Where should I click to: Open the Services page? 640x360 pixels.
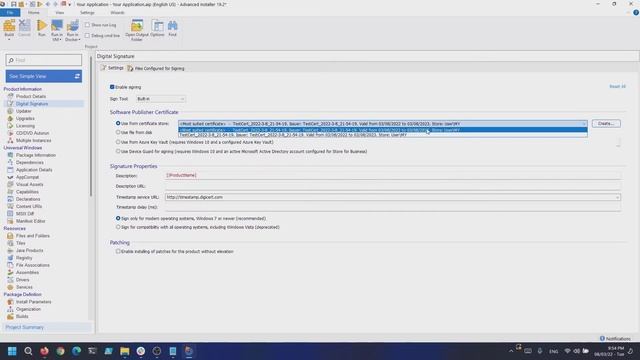pyautogui.click(x=24, y=287)
